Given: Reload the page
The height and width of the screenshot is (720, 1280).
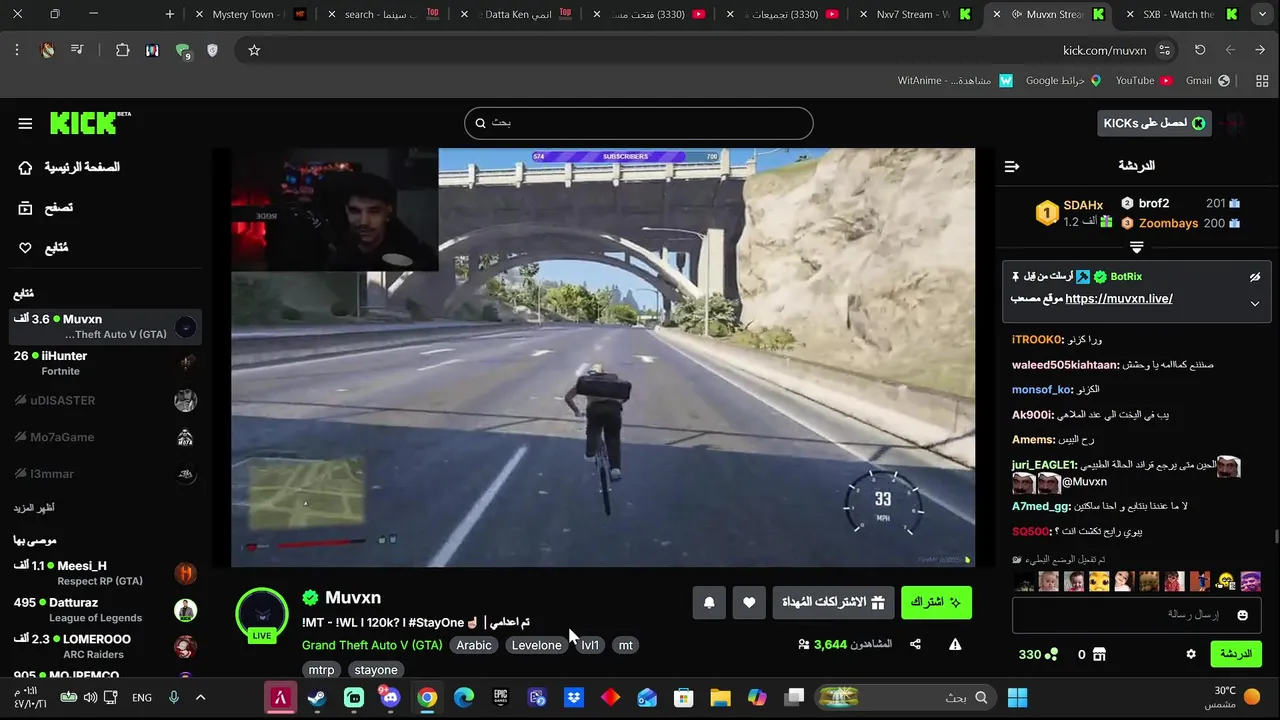Looking at the screenshot, I should (1200, 50).
